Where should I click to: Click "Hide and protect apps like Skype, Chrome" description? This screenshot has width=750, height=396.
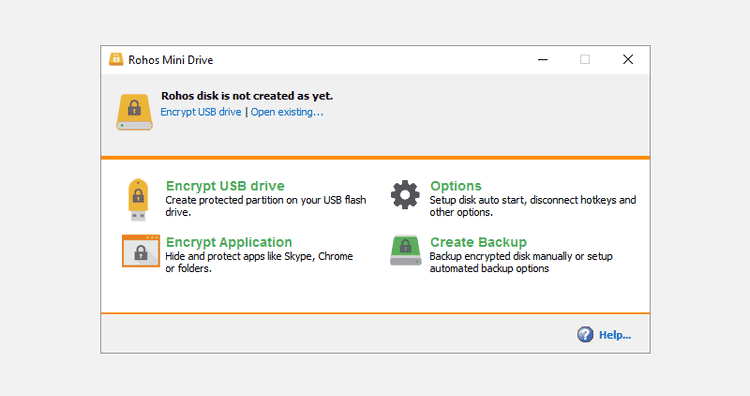(x=259, y=262)
